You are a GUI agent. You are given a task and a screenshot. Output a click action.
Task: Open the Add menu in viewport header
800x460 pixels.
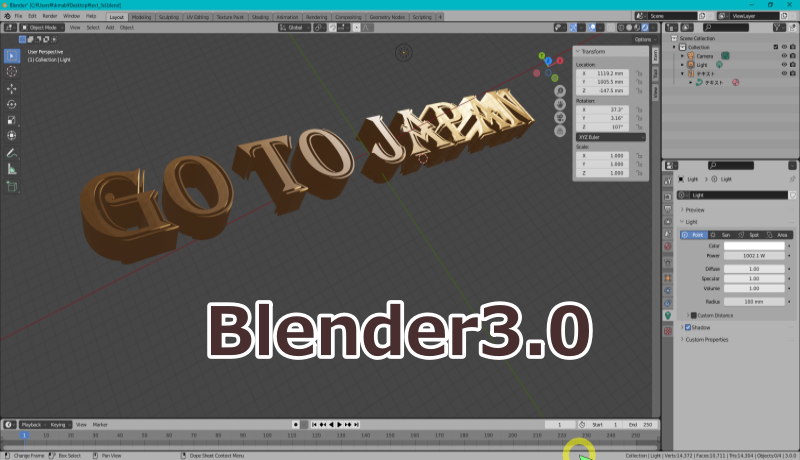click(x=110, y=28)
